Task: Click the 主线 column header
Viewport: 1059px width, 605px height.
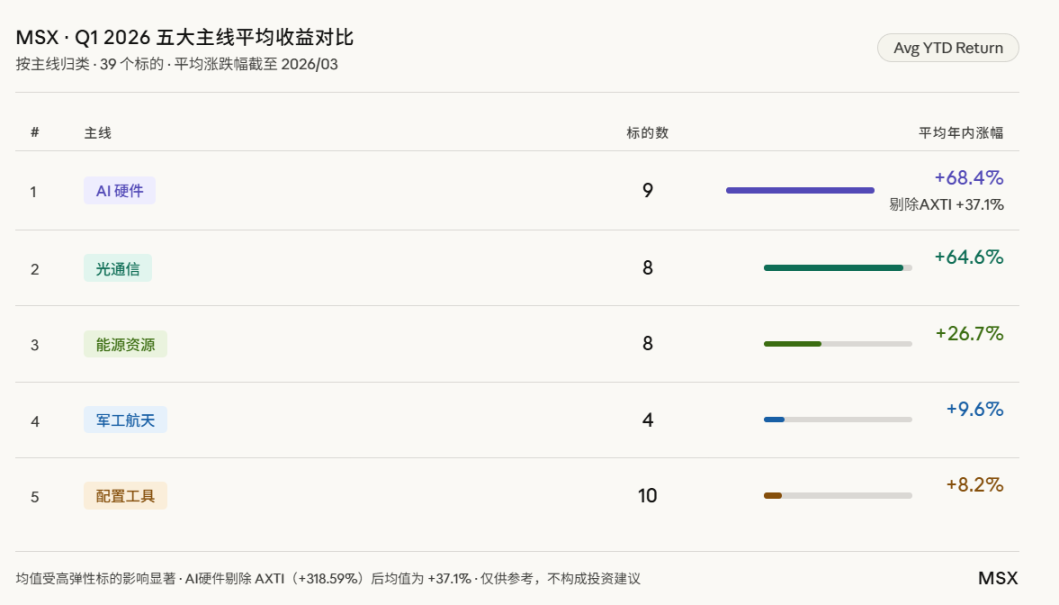Action: [97, 133]
